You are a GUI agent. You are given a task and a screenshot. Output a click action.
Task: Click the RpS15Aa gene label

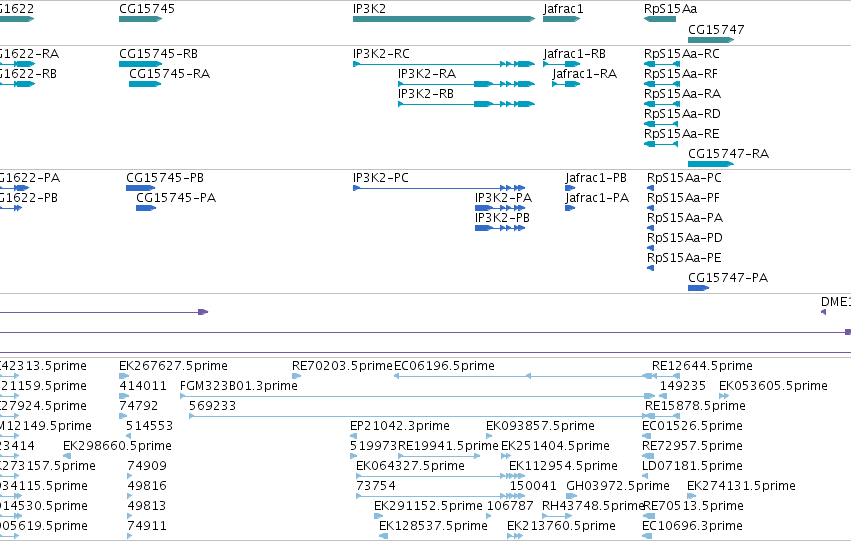[670, 9]
